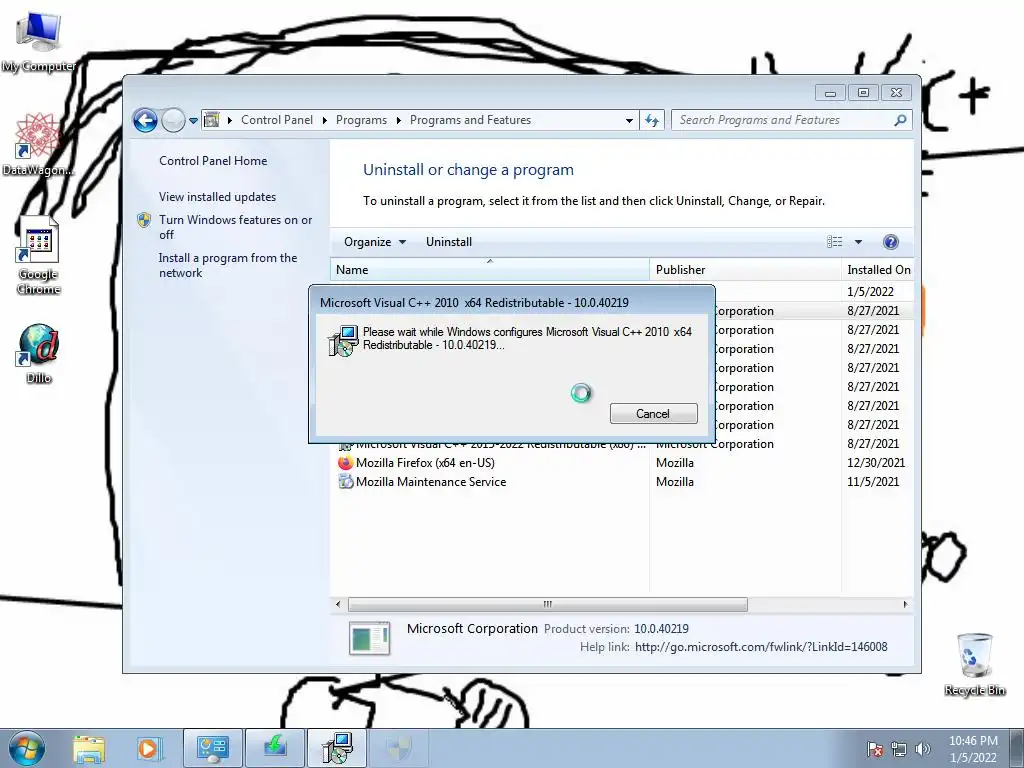
Task: Click the Cancel button in the installer dialog
Action: click(653, 413)
